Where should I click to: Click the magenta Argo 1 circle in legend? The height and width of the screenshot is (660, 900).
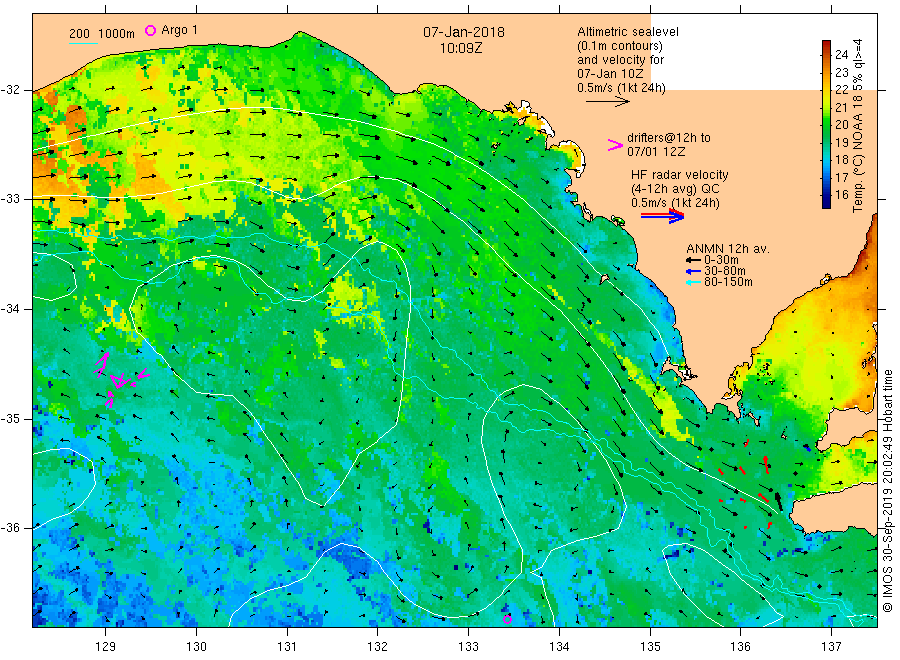(150, 30)
